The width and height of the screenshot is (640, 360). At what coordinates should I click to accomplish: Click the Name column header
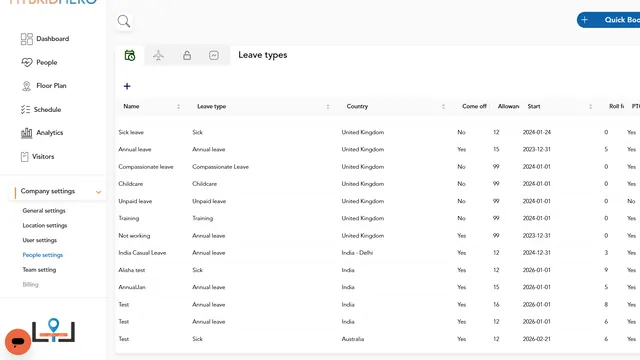pyautogui.click(x=131, y=106)
